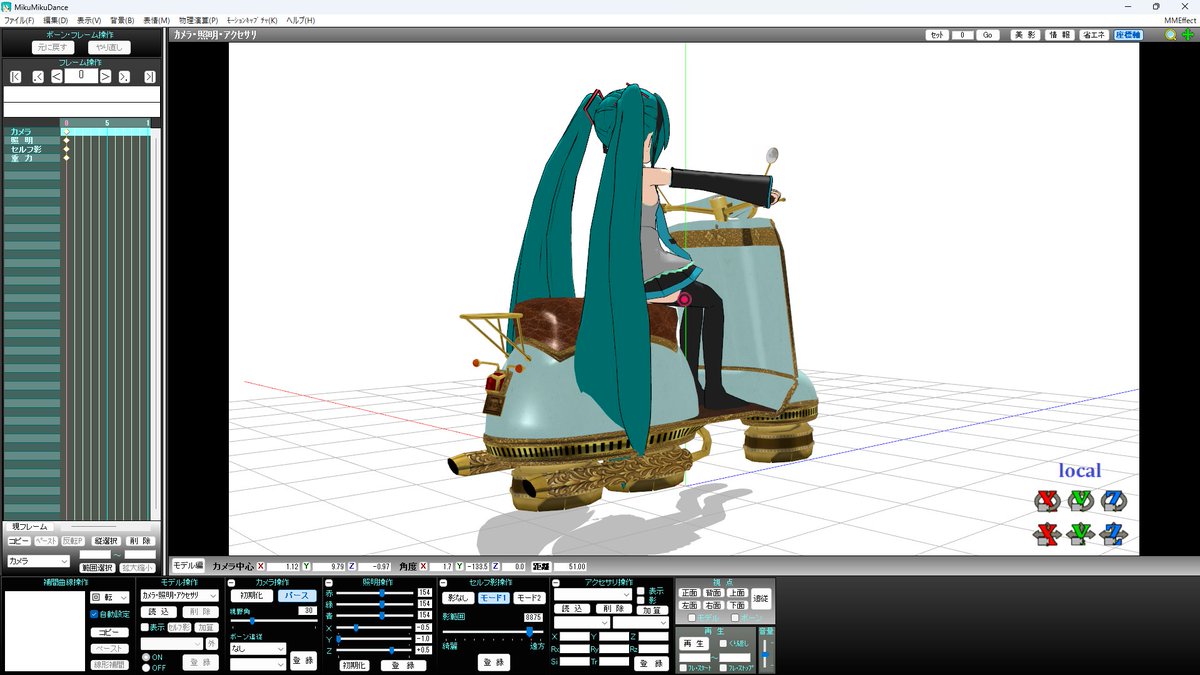Collapse the accessory operation panel minus icon

pyautogui.click(x=556, y=583)
